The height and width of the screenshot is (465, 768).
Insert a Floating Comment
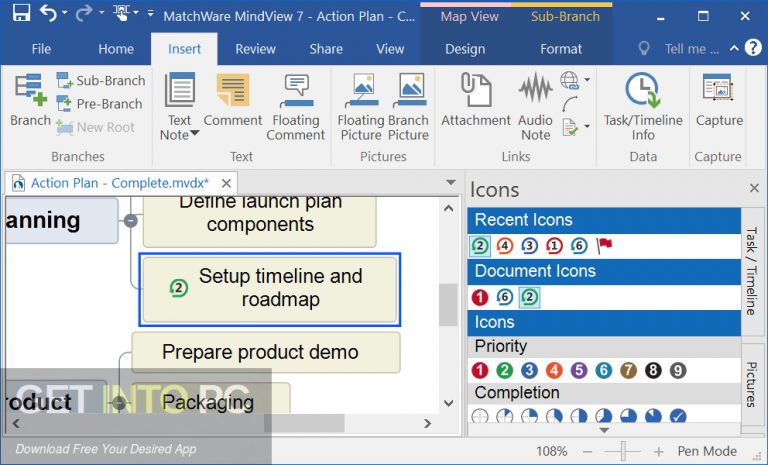coord(295,106)
